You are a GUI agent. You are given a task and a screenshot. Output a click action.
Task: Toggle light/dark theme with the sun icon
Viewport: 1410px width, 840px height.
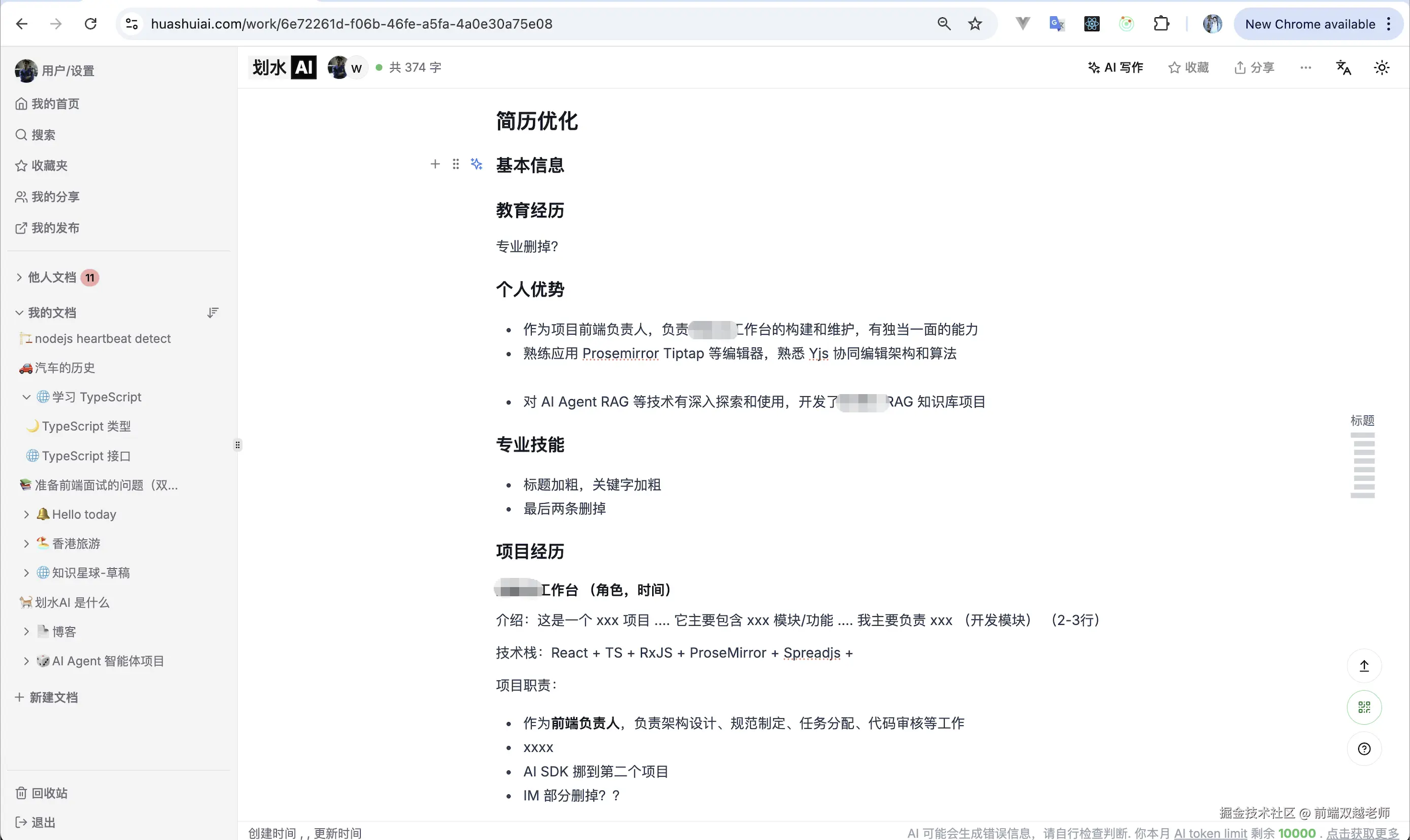coord(1382,67)
